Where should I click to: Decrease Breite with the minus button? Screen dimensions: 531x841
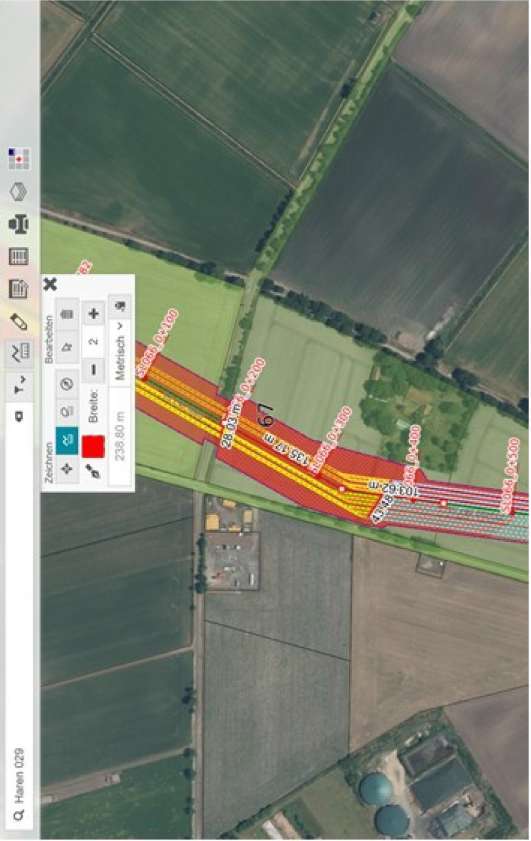click(94, 370)
